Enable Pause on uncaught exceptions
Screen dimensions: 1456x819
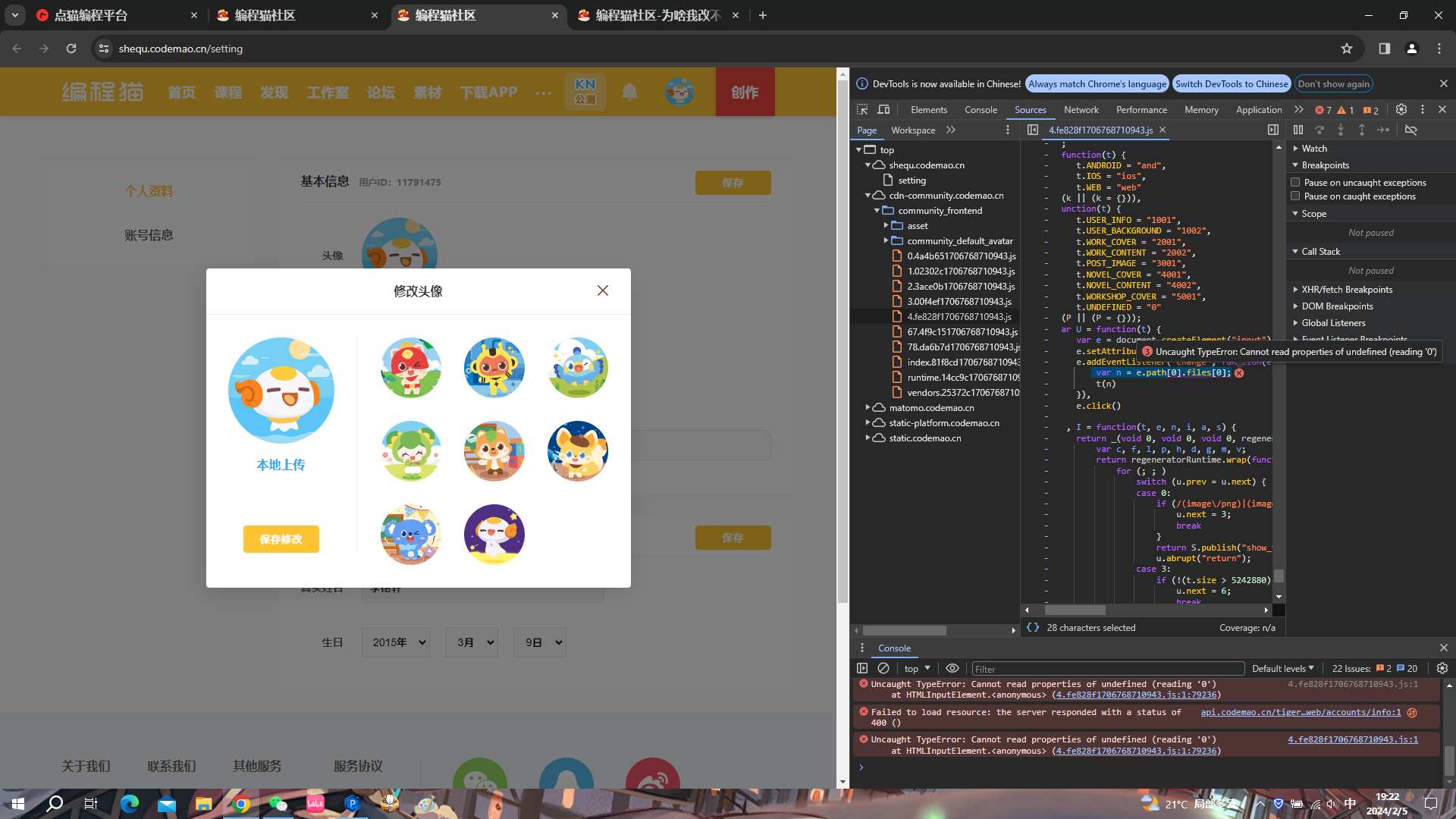tap(1295, 182)
